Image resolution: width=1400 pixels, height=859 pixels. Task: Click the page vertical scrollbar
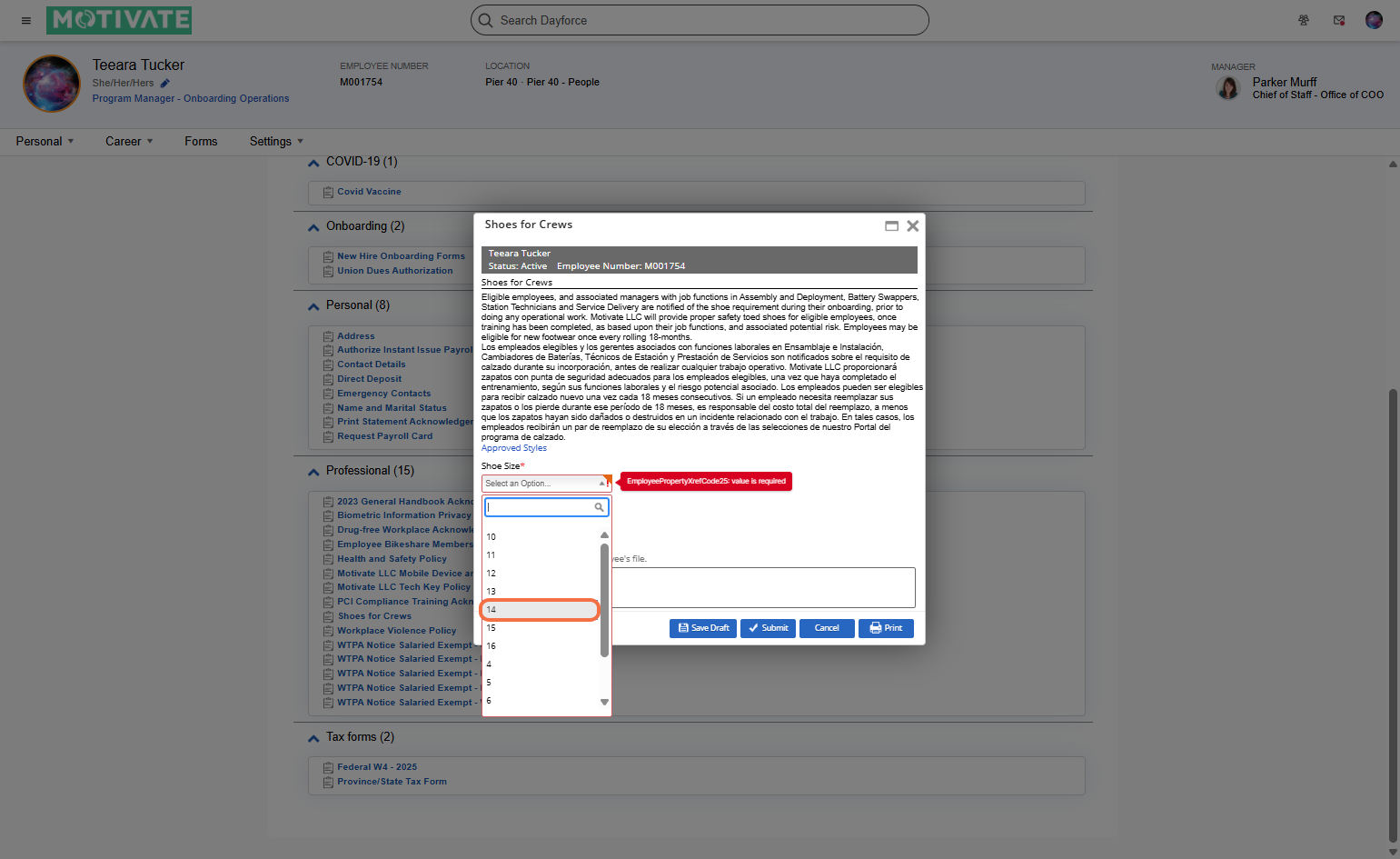click(x=1393, y=614)
